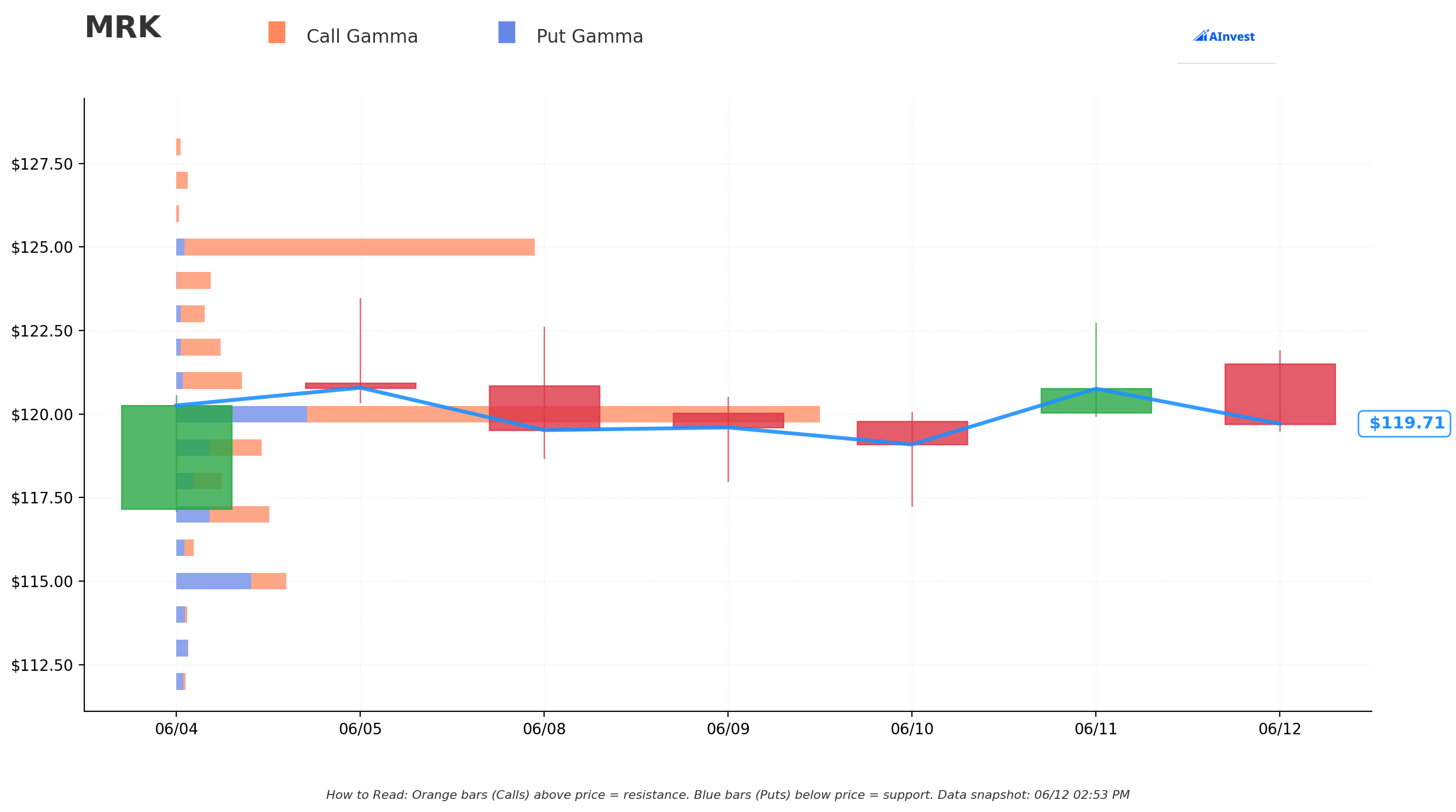Screen dimensions: 1456x812
Task: Select the $127.50 y-axis label
Action: 42,165
